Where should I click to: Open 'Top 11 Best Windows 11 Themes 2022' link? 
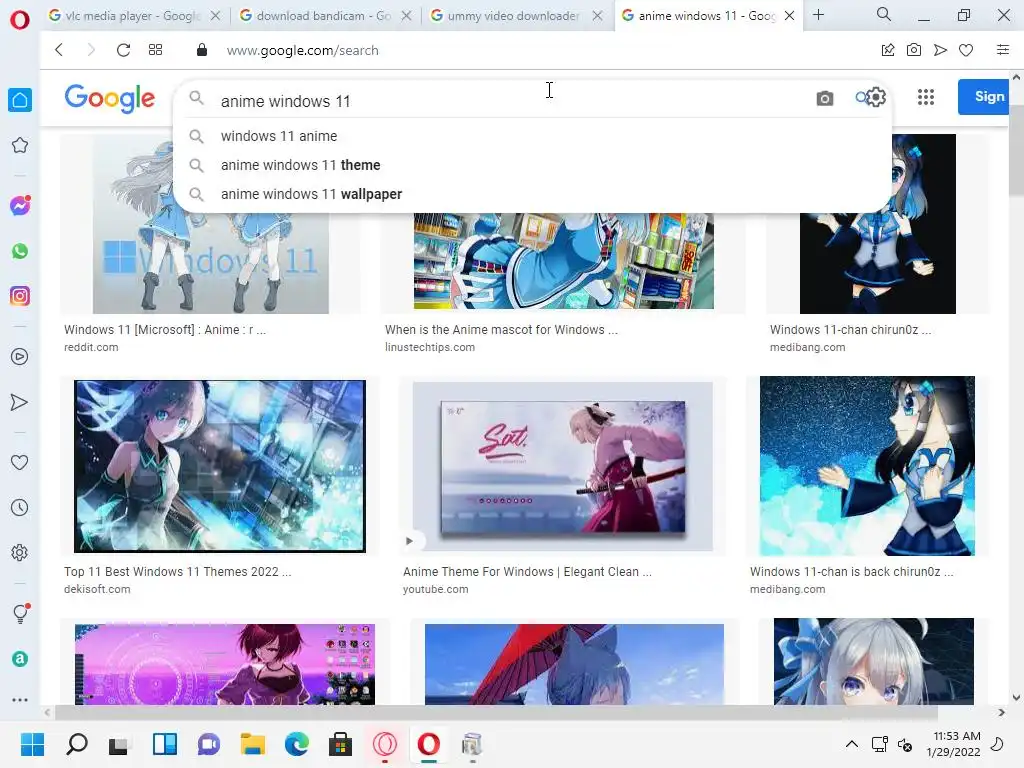click(178, 571)
